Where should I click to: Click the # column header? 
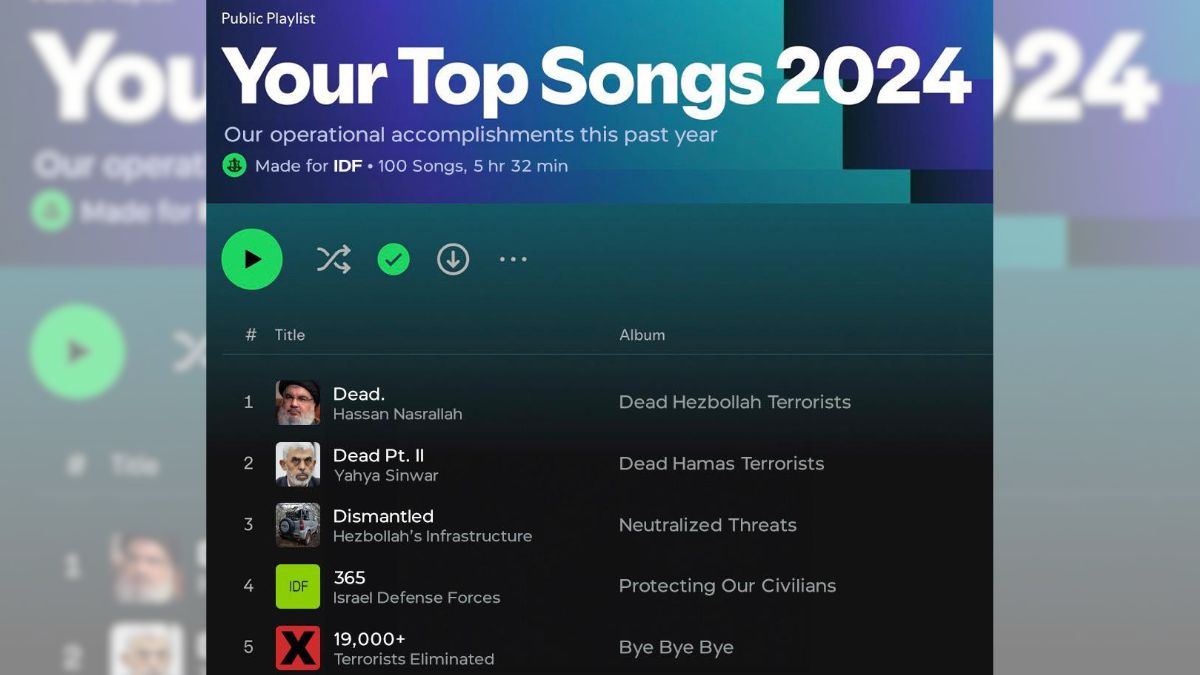click(251, 335)
